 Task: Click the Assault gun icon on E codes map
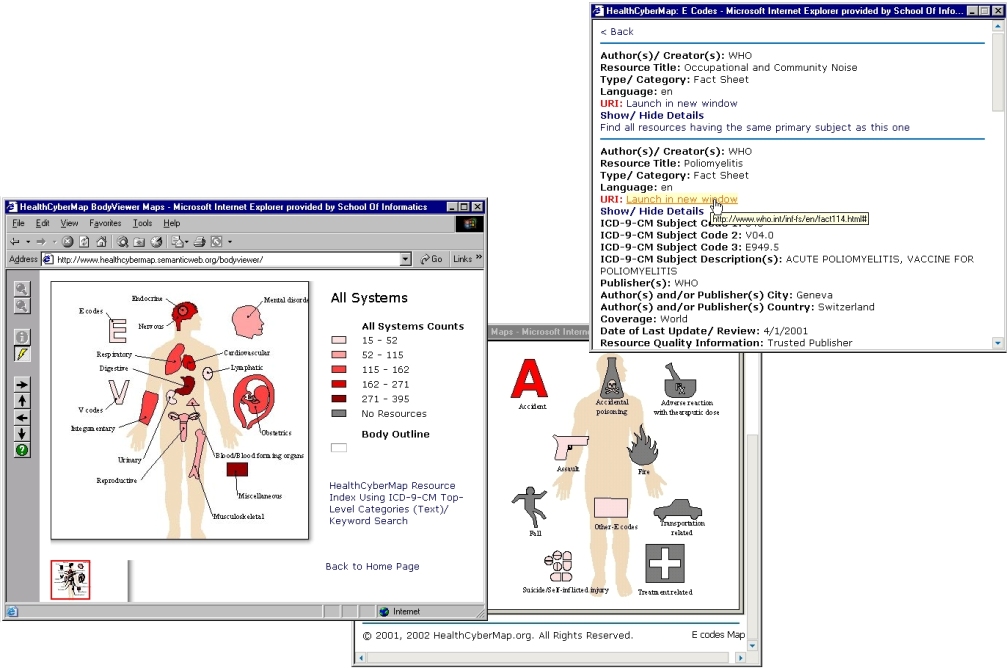(x=570, y=447)
